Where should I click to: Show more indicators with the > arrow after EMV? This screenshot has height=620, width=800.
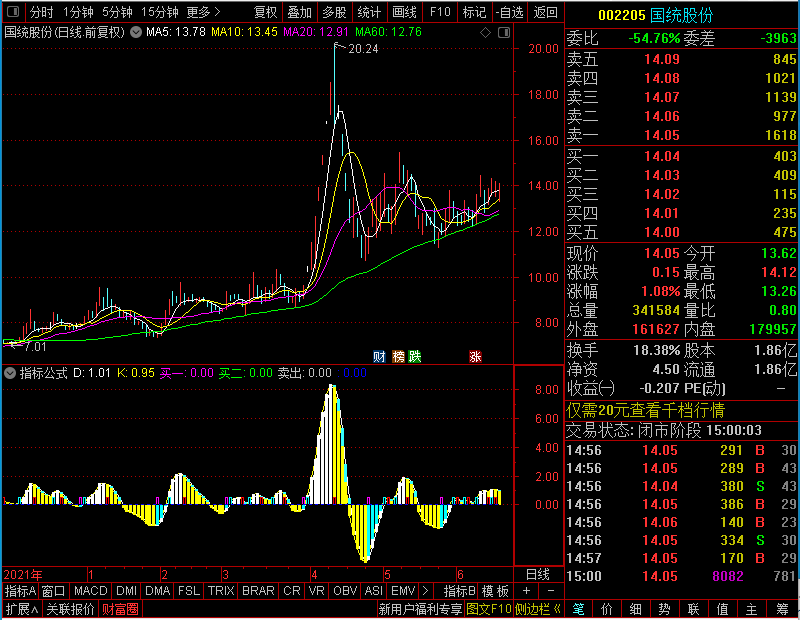pos(426,591)
